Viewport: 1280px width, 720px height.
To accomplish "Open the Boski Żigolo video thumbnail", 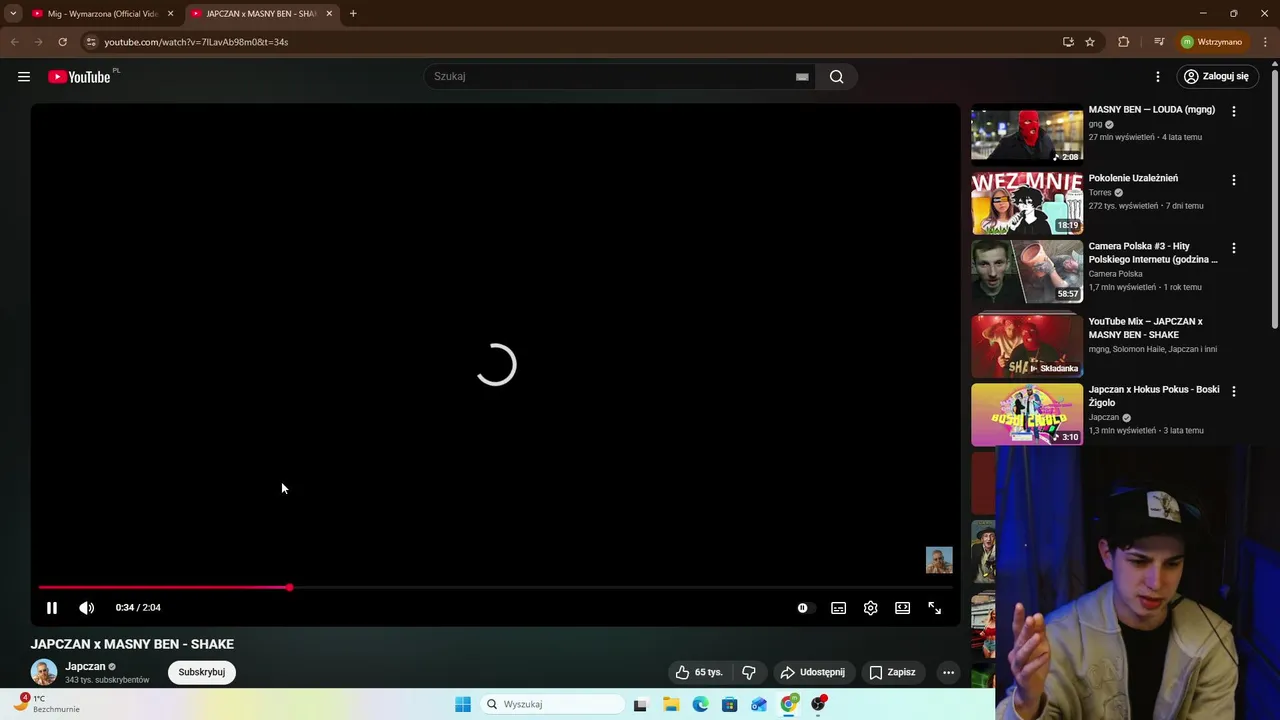I will tap(1027, 415).
